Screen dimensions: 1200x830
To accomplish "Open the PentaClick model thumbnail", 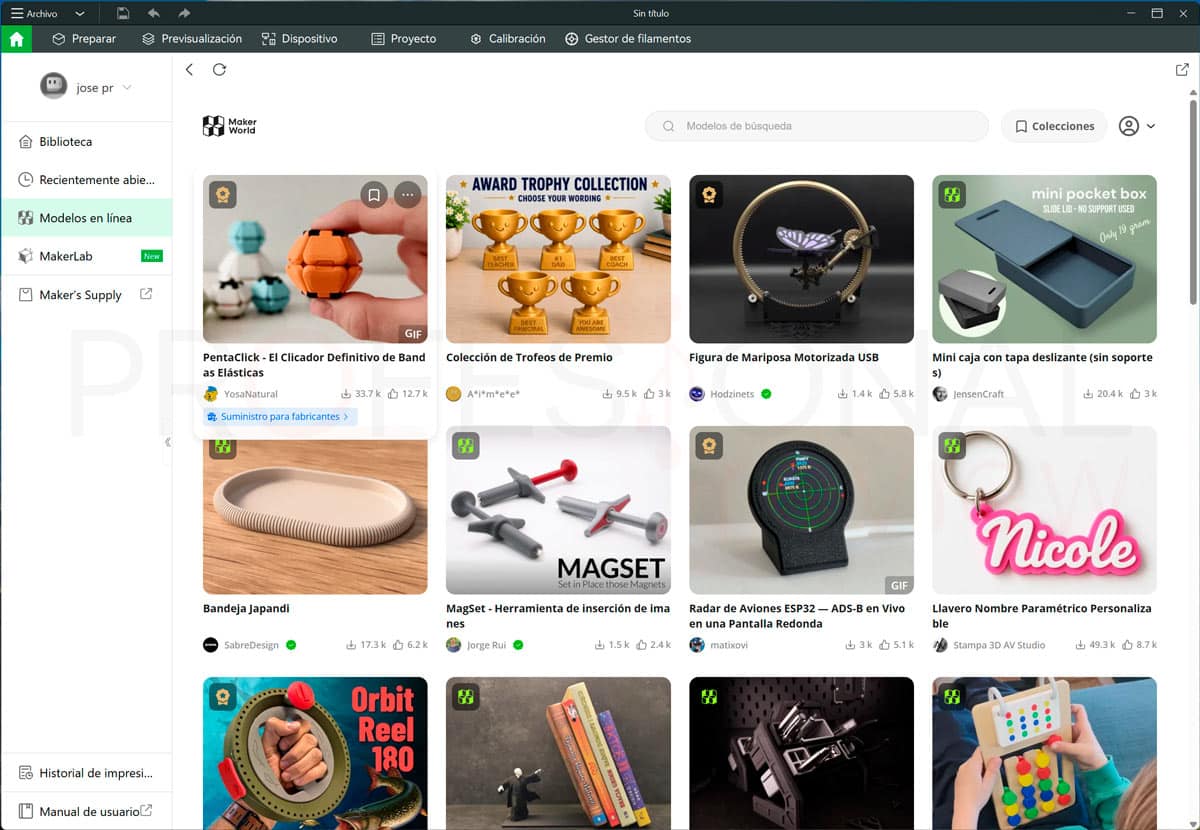I will point(315,259).
